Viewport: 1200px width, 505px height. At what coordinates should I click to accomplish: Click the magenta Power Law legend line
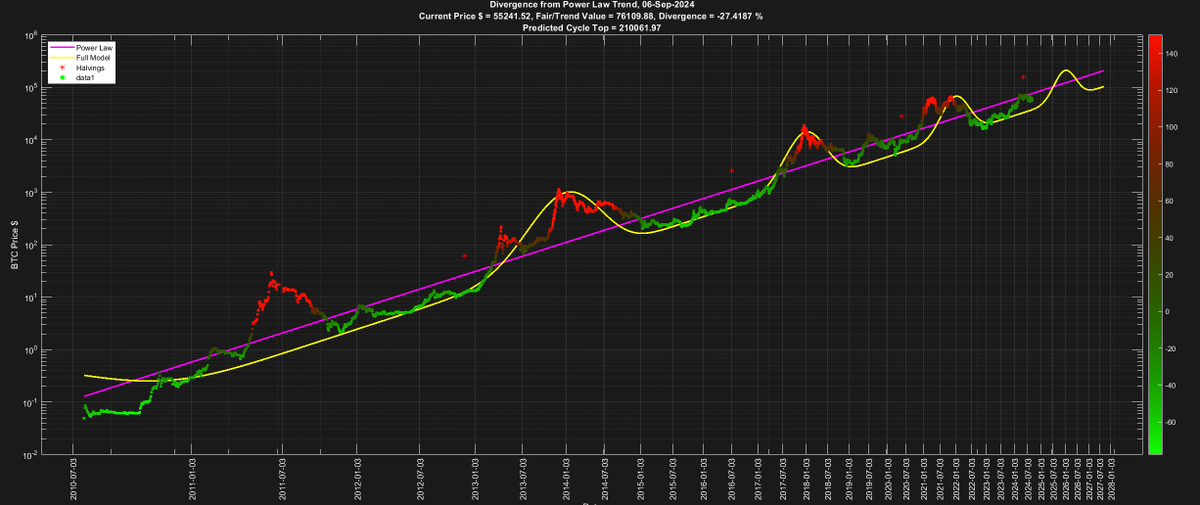(61, 48)
